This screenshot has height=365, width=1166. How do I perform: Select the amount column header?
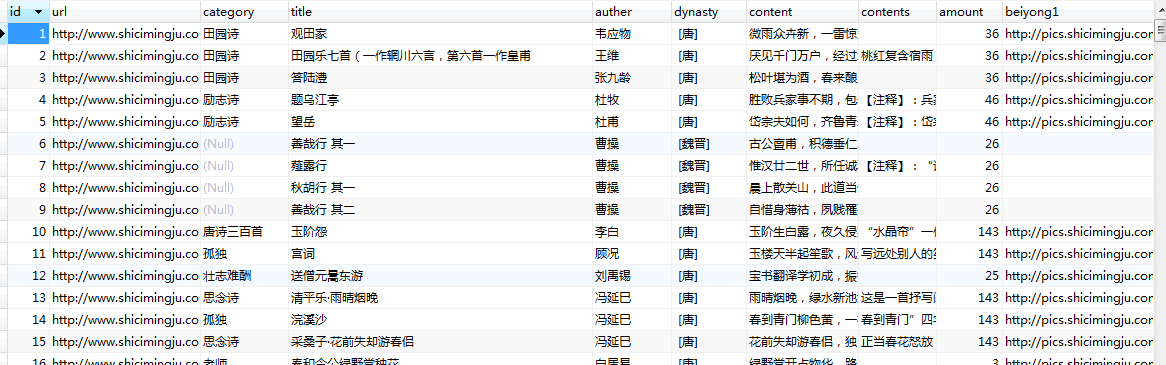969,12
